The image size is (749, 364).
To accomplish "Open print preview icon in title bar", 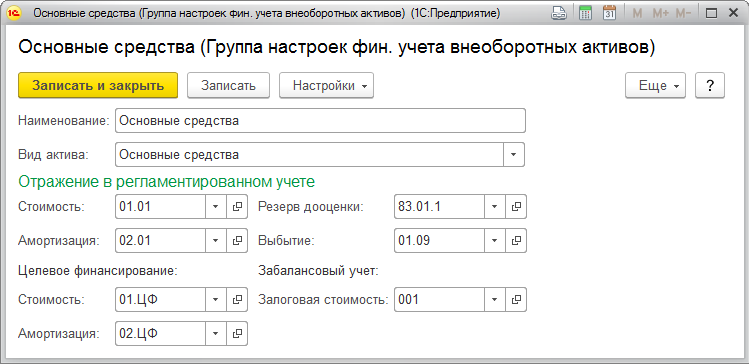I will coord(558,13).
